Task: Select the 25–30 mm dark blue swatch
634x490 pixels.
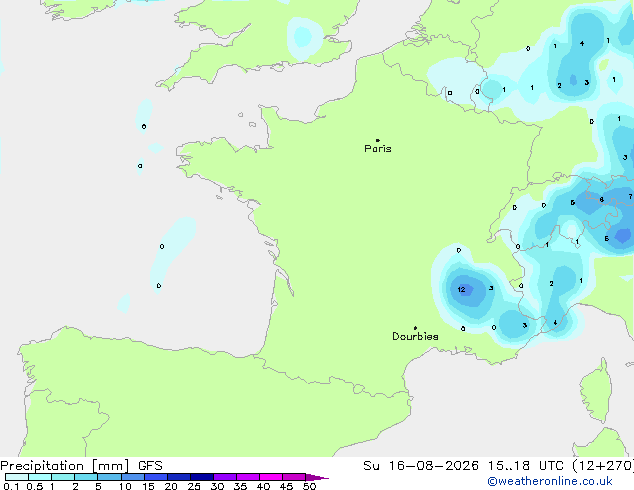Action: (x=202, y=477)
